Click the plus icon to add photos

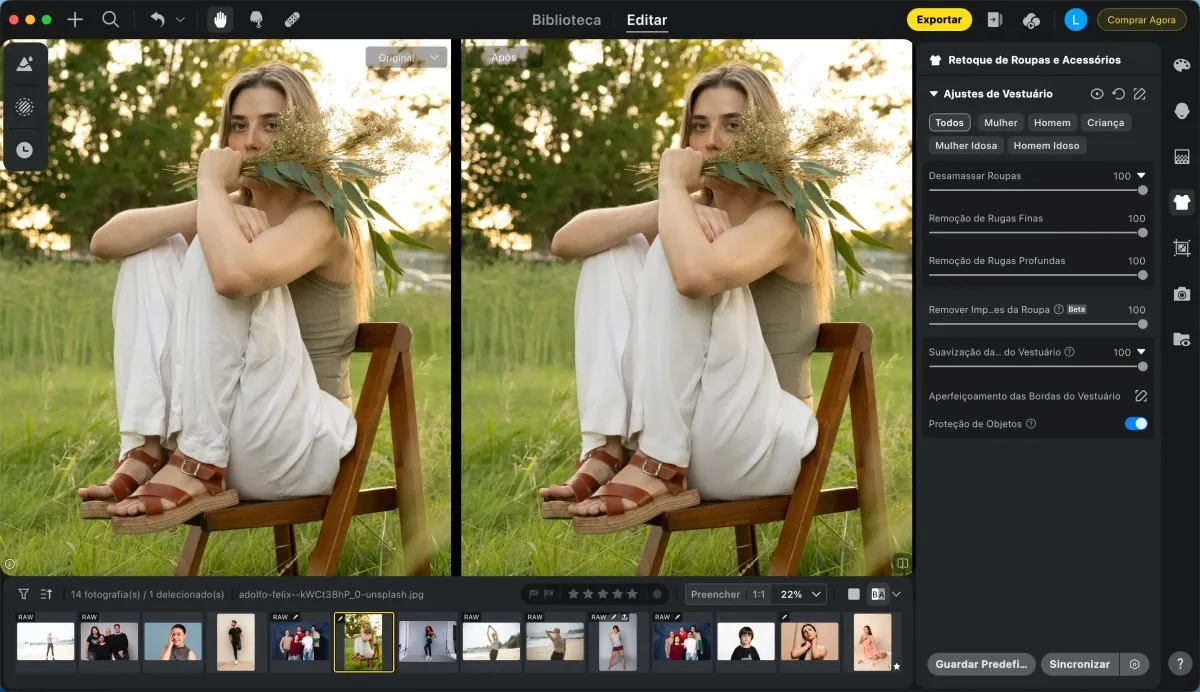tap(75, 19)
